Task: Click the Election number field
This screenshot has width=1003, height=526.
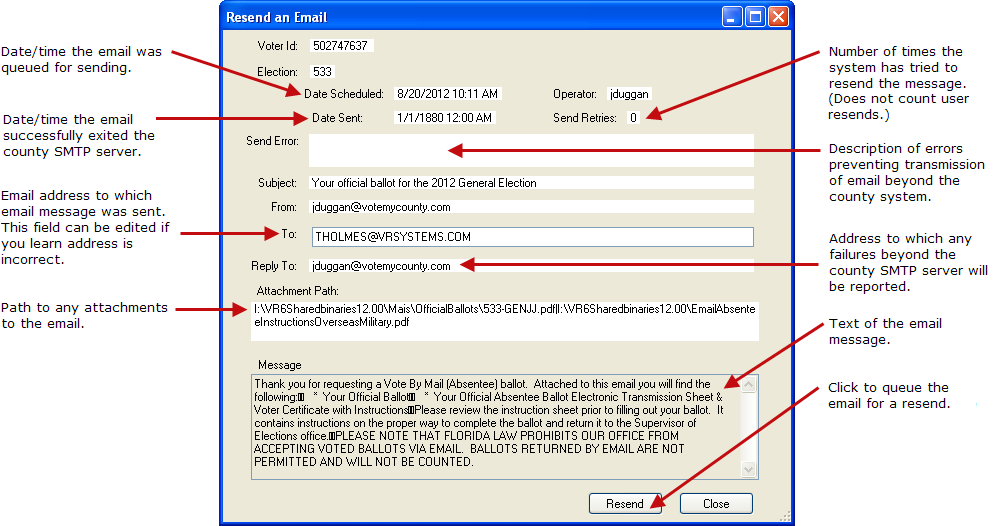Action: pyautogui.click(x=322, y=72)
